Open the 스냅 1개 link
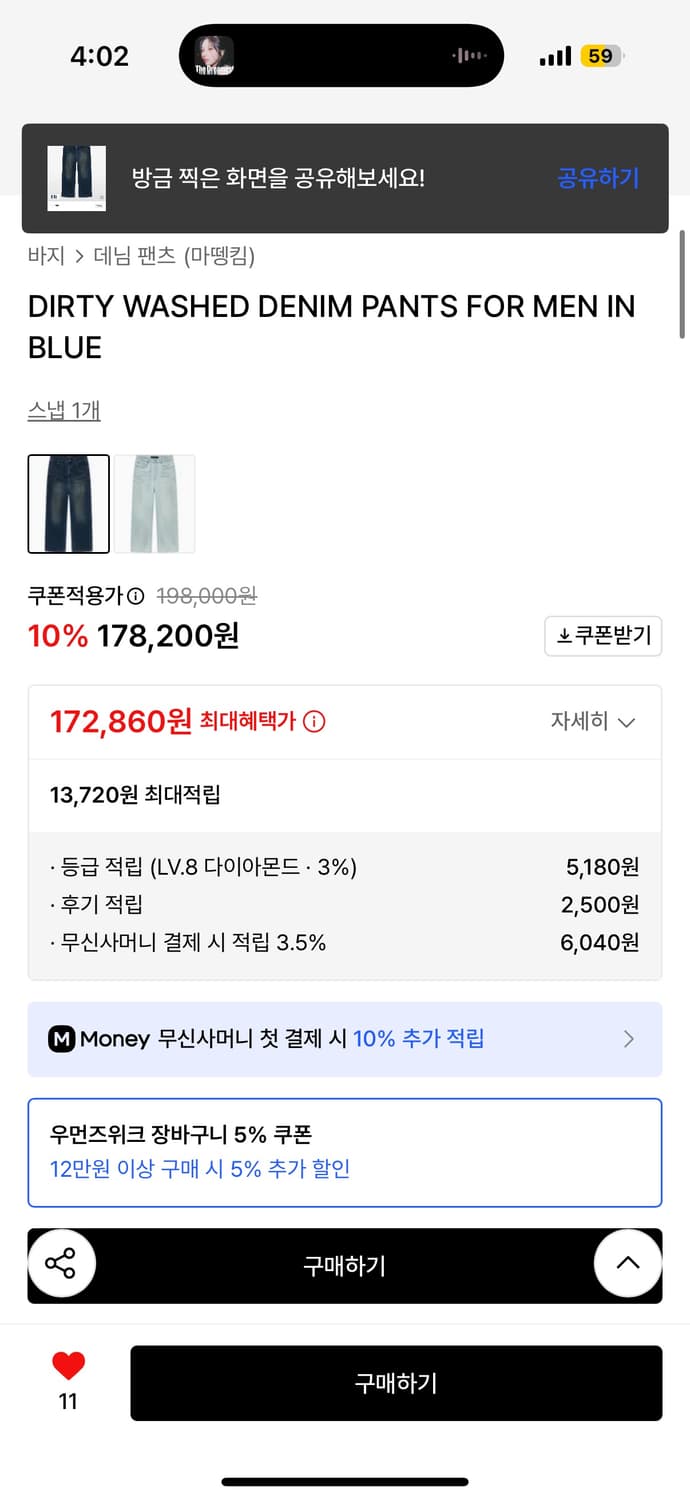The image size is (690, 1500). (63, 410)
